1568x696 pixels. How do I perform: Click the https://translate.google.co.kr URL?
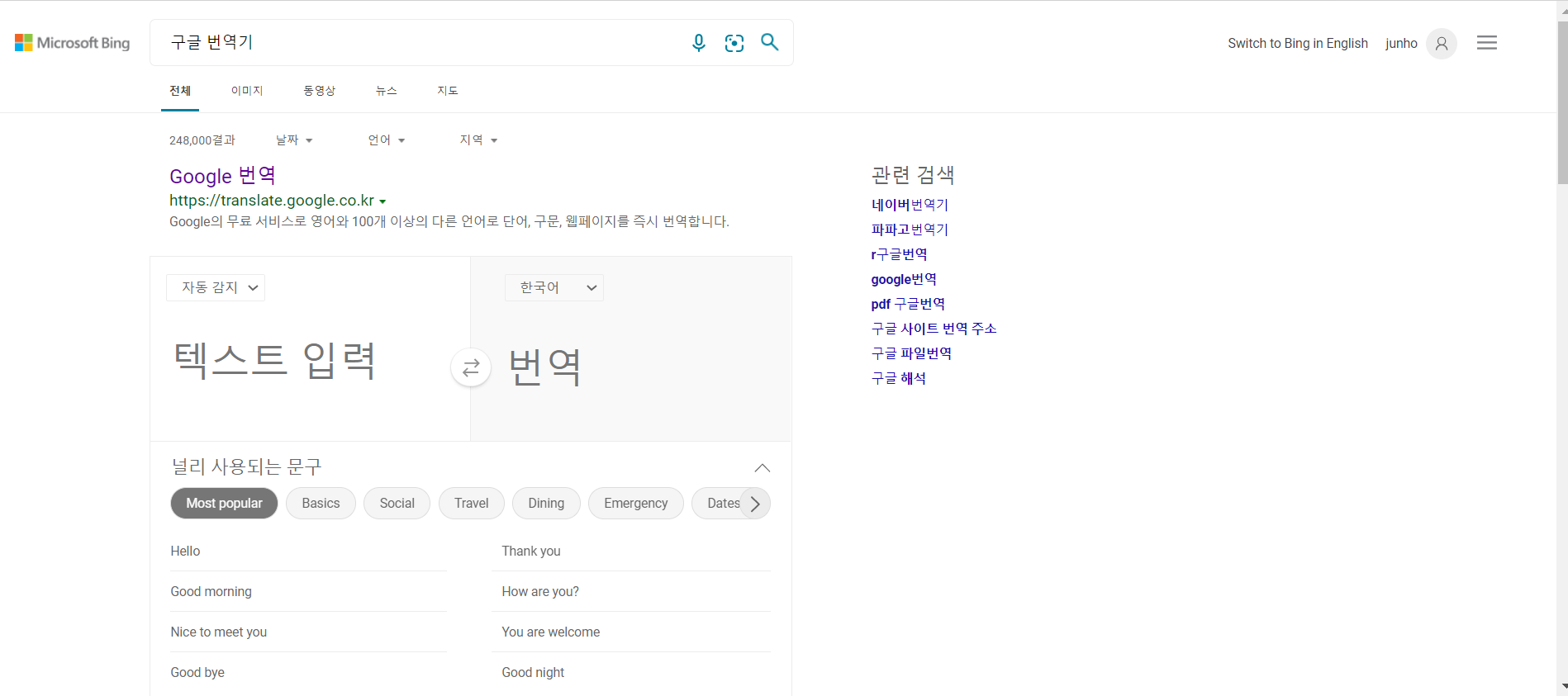(x=272, y=201)
